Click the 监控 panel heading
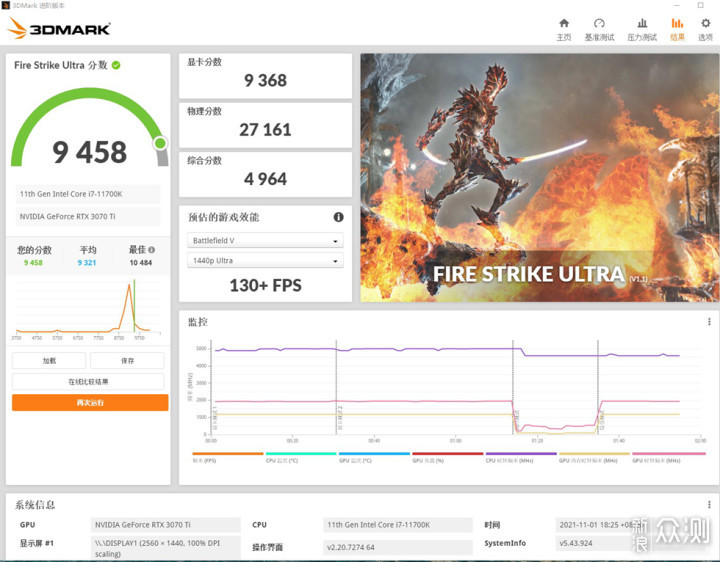Viewport: 720px width, 562px height. tap(198, 322)
